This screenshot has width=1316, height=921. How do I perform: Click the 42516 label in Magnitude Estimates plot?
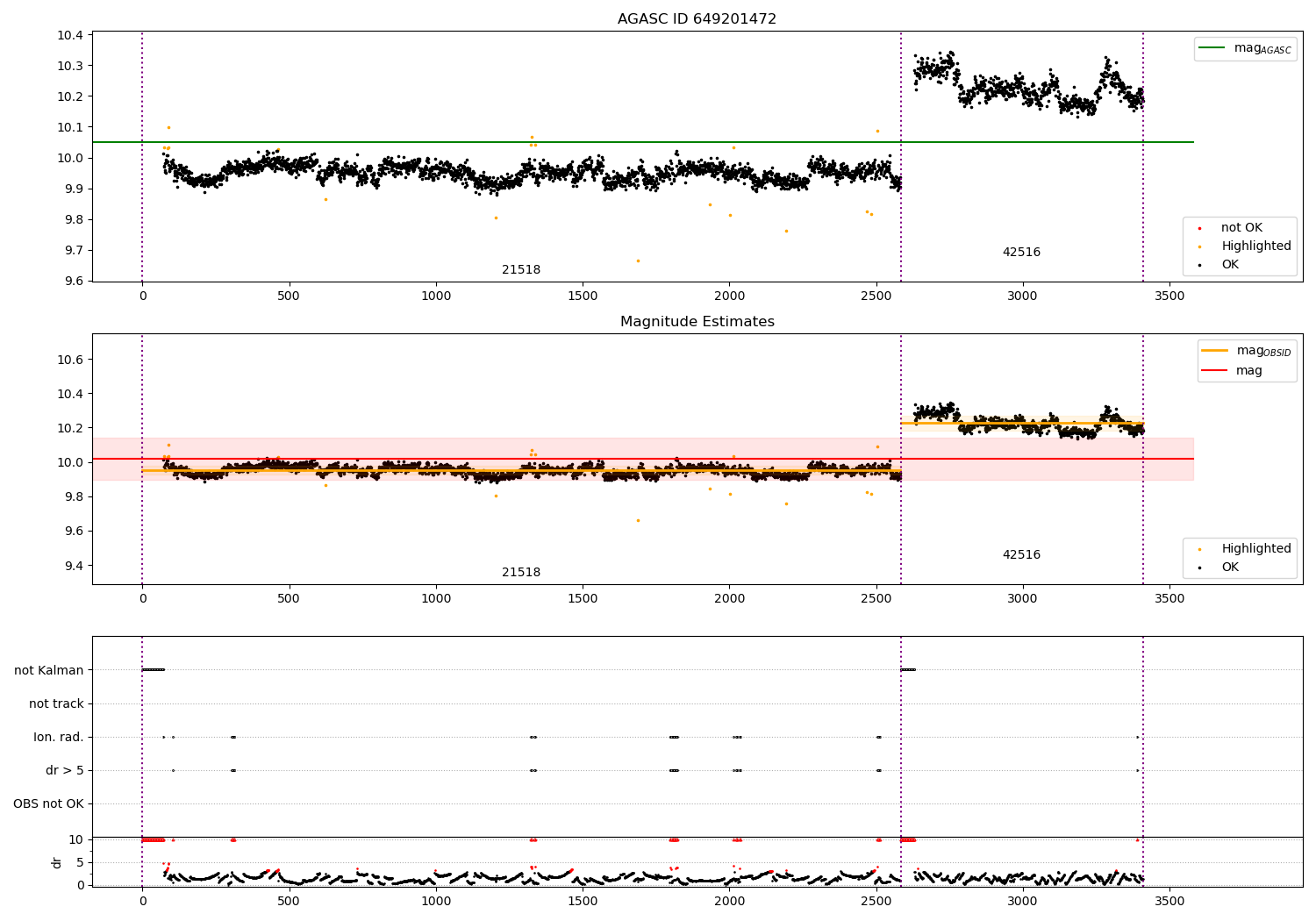coord(1021,555)
